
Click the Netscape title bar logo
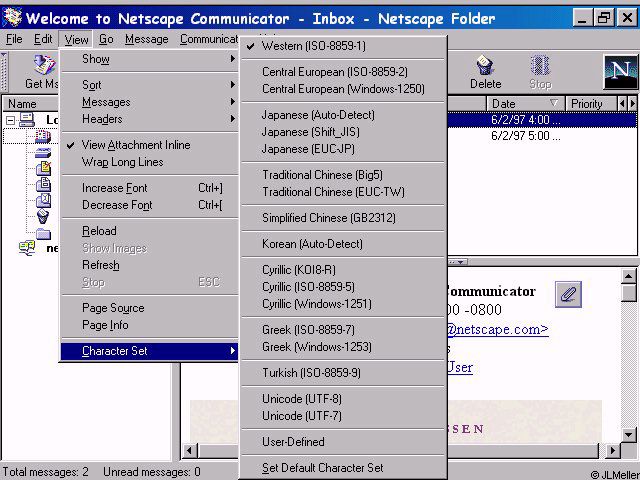[12, 18]
